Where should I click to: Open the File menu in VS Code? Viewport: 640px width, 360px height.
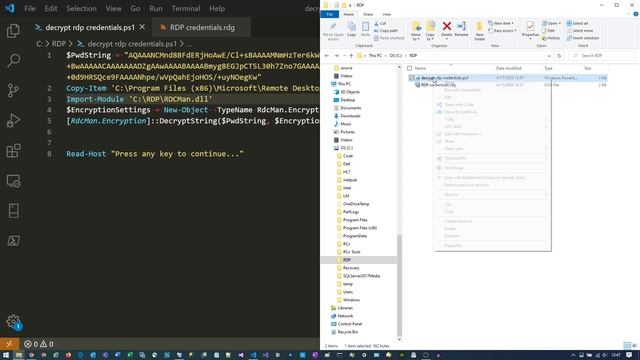tap(30, 9)
